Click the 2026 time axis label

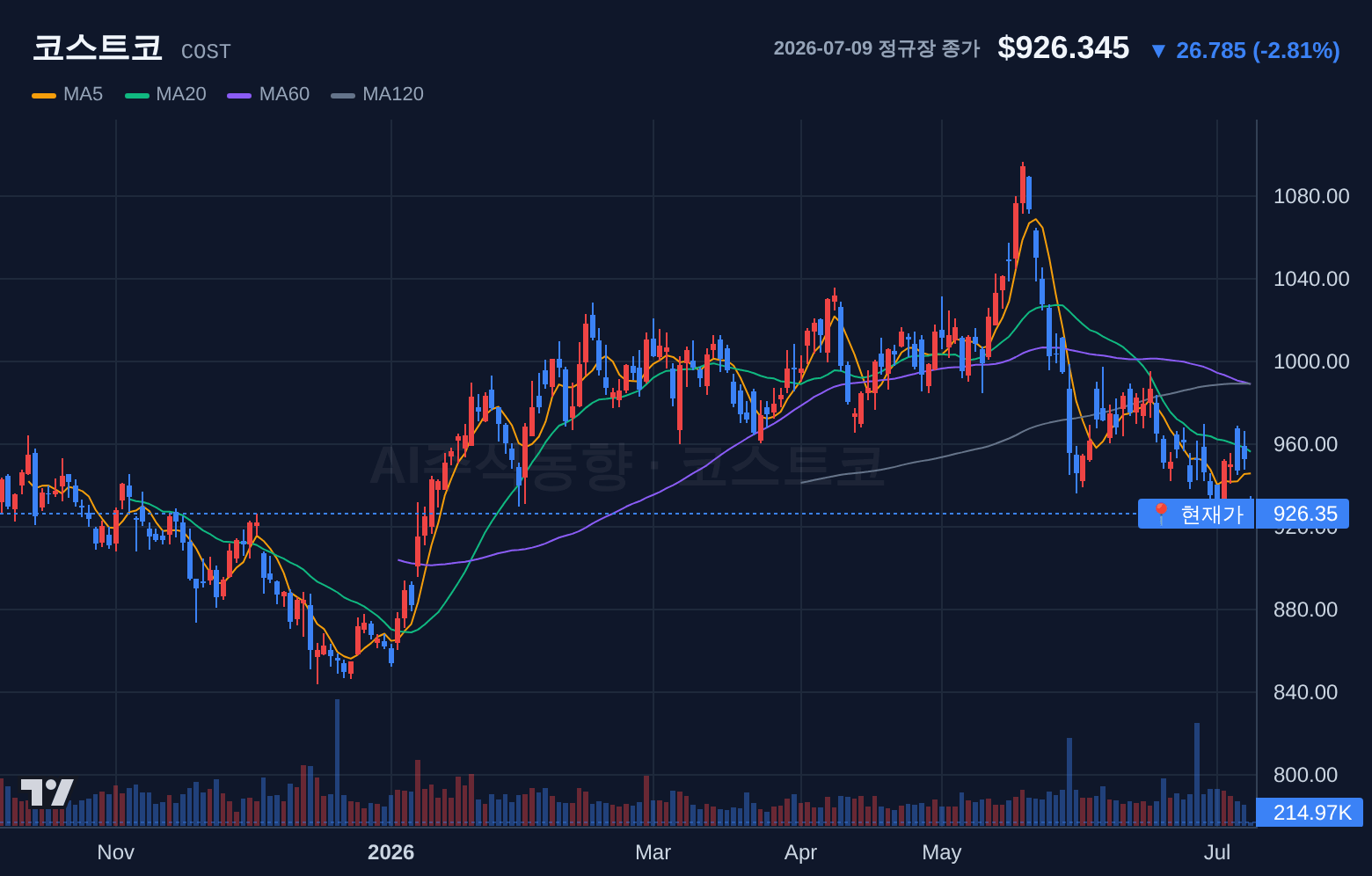pos(391,852)
